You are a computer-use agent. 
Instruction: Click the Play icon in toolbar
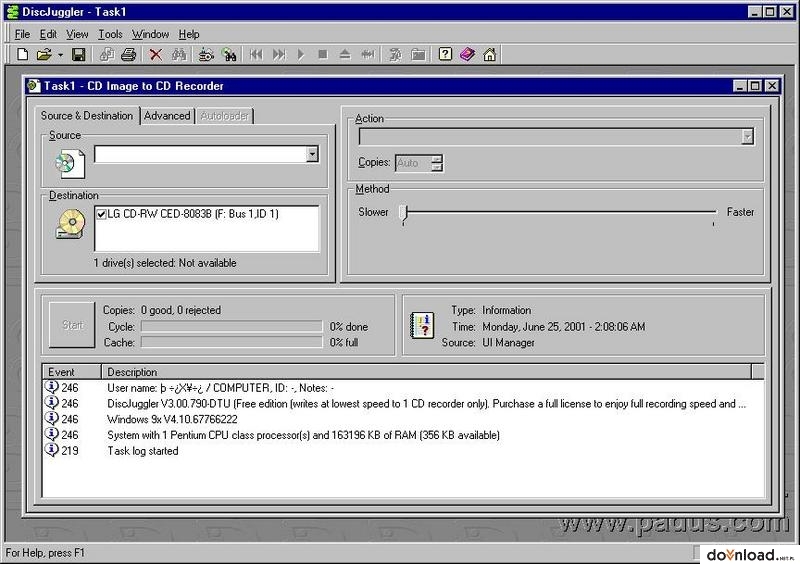pos(301,54)
